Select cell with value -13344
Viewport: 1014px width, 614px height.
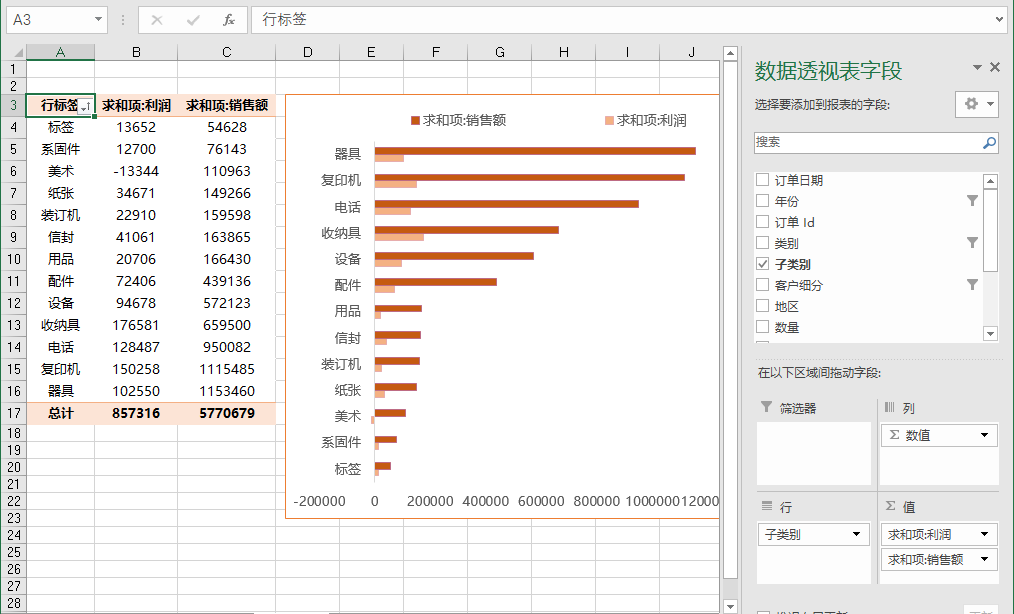pyautogui.click(x=136, y=171)
